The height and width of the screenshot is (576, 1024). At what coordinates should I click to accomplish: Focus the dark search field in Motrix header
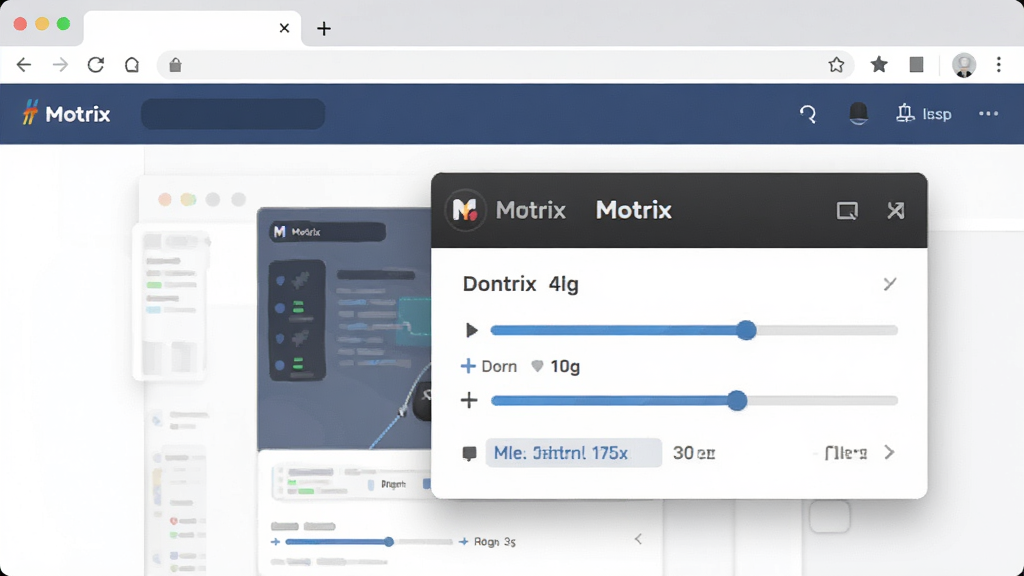pos(233,114)
